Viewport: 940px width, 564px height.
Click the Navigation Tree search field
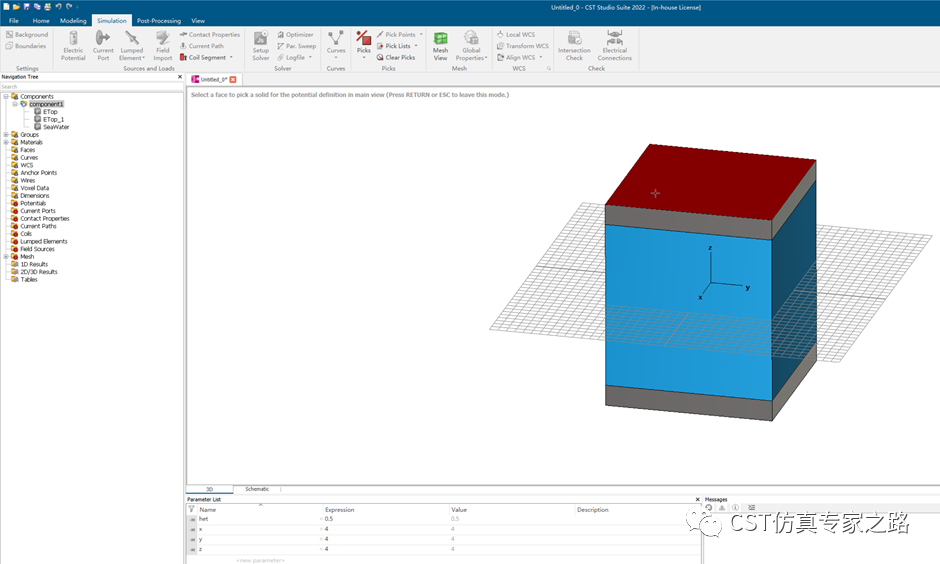coord(92,87)
